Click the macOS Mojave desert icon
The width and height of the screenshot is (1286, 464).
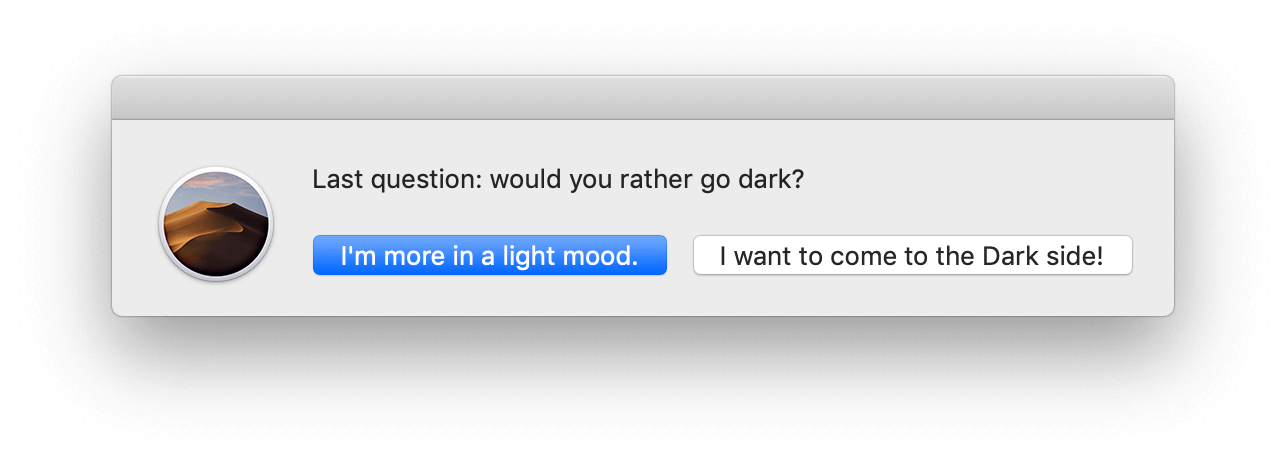pos(215,224)
